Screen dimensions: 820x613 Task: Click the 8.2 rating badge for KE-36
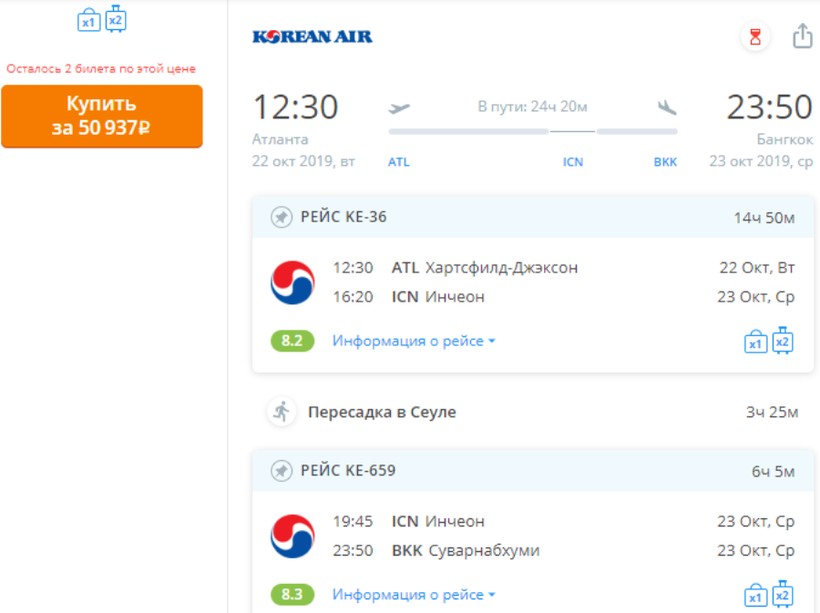292,341
